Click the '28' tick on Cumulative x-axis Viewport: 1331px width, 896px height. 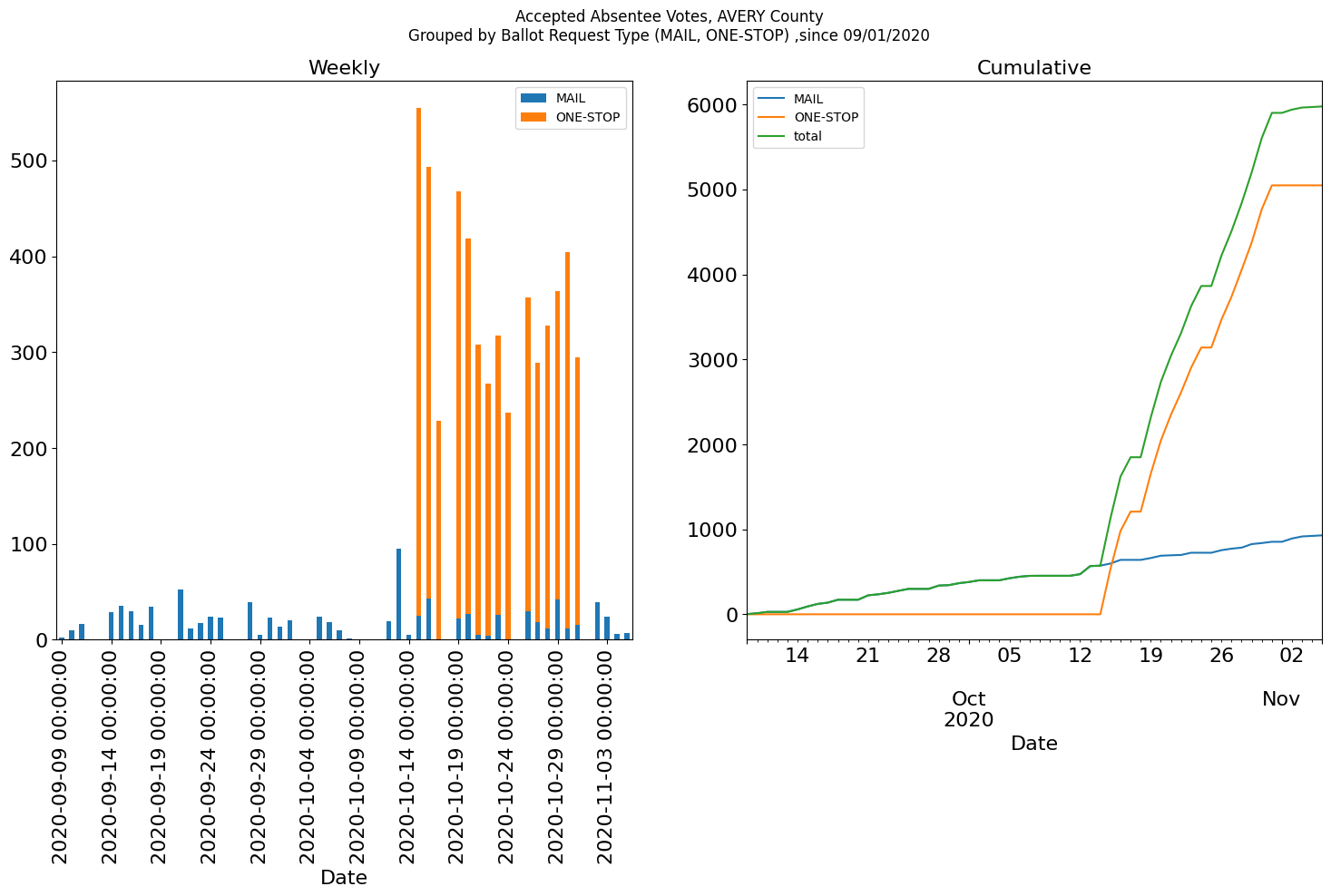click(938, 655)
